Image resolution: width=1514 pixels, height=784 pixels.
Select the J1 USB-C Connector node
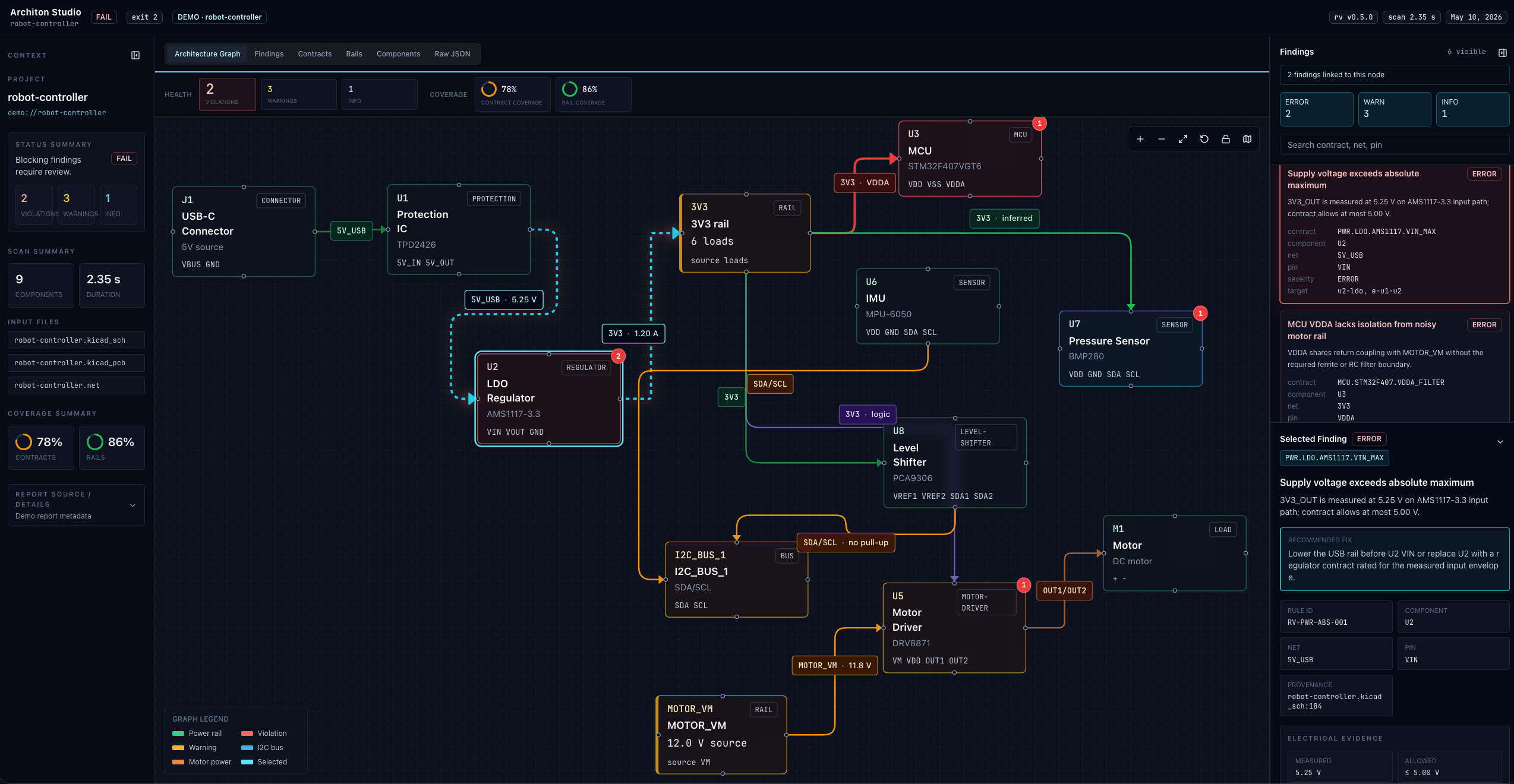tap(244, 232)
